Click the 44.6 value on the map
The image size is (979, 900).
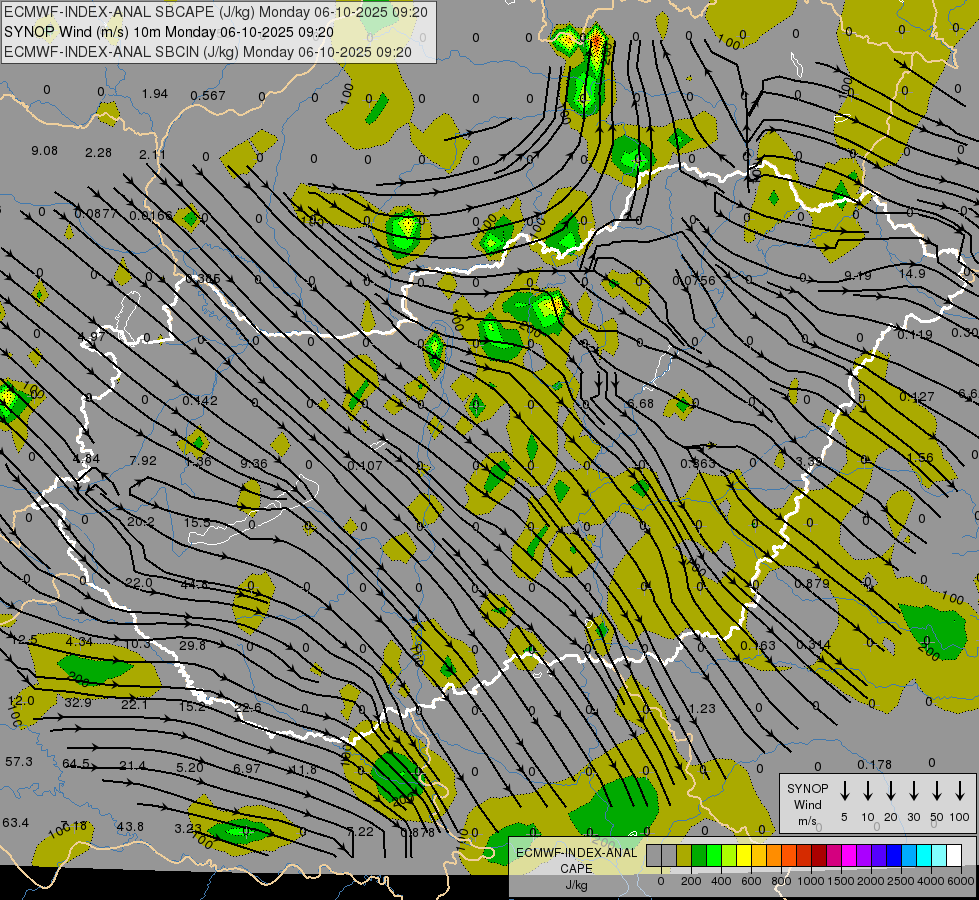tap(194, 585)
